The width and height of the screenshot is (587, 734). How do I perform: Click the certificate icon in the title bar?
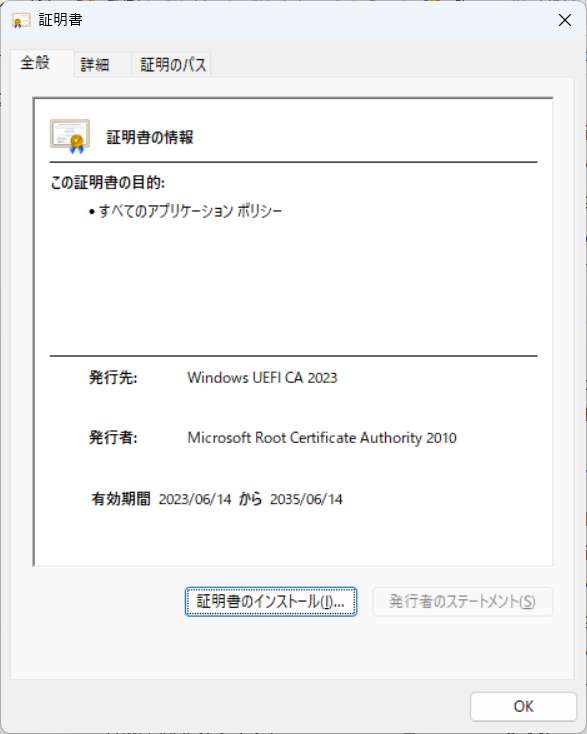click(21, 21)
